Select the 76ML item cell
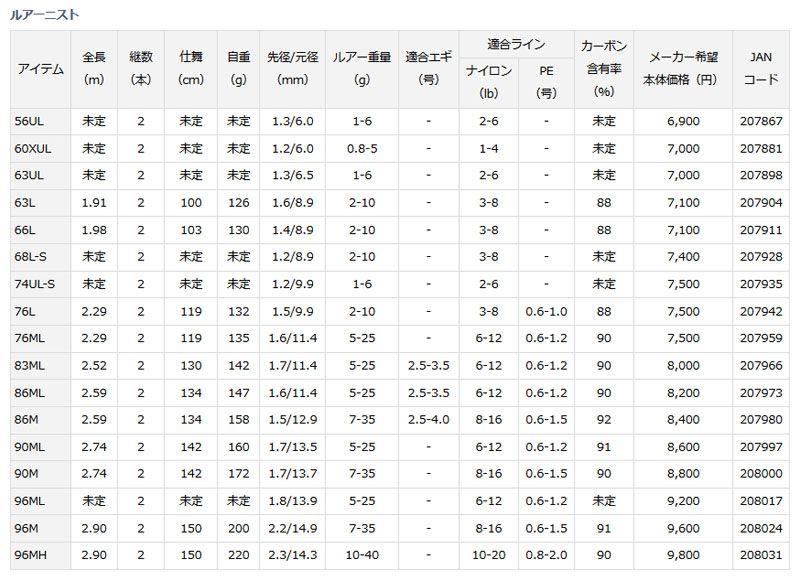 (x=40, y=338)
